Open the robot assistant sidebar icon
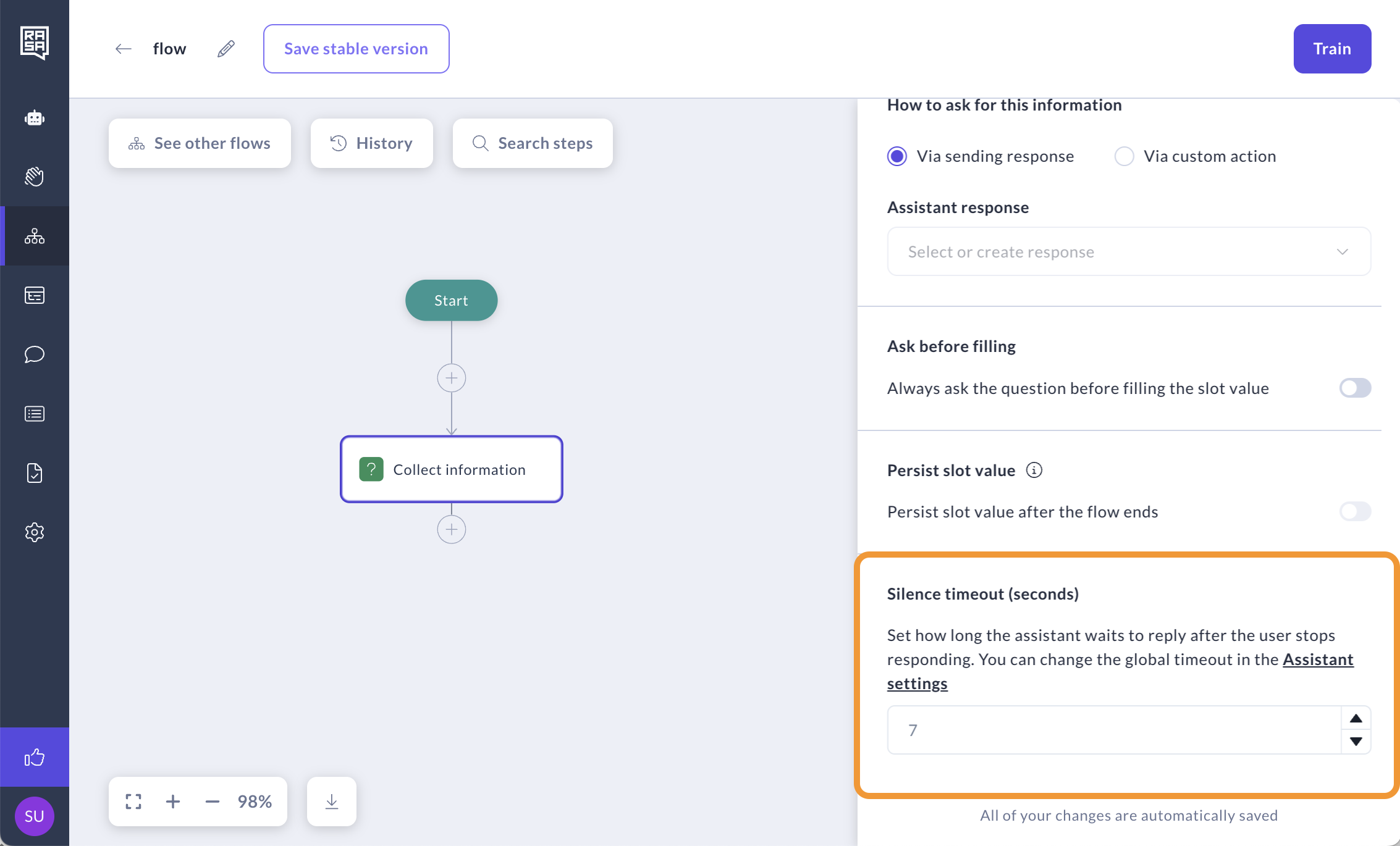This screenshot has height=846, width=1400. pyautogui.click(x=35, y=117)
